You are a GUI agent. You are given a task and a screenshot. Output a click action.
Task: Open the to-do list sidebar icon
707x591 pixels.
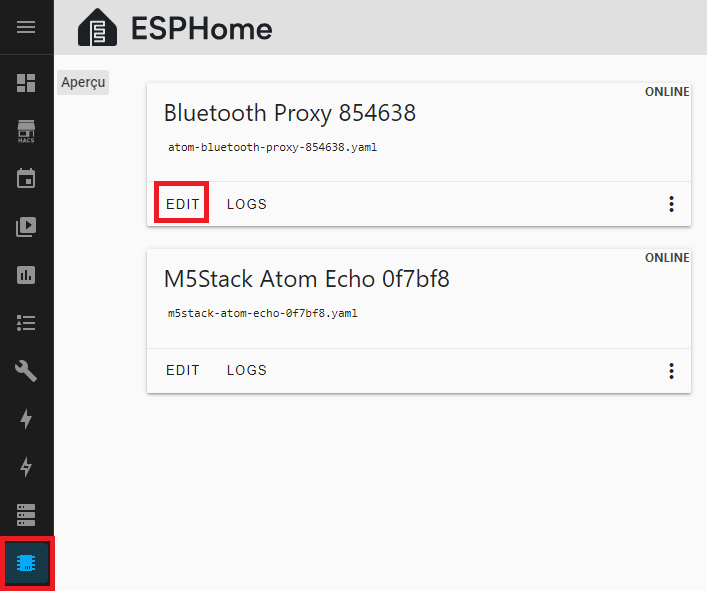coord(26,323)
